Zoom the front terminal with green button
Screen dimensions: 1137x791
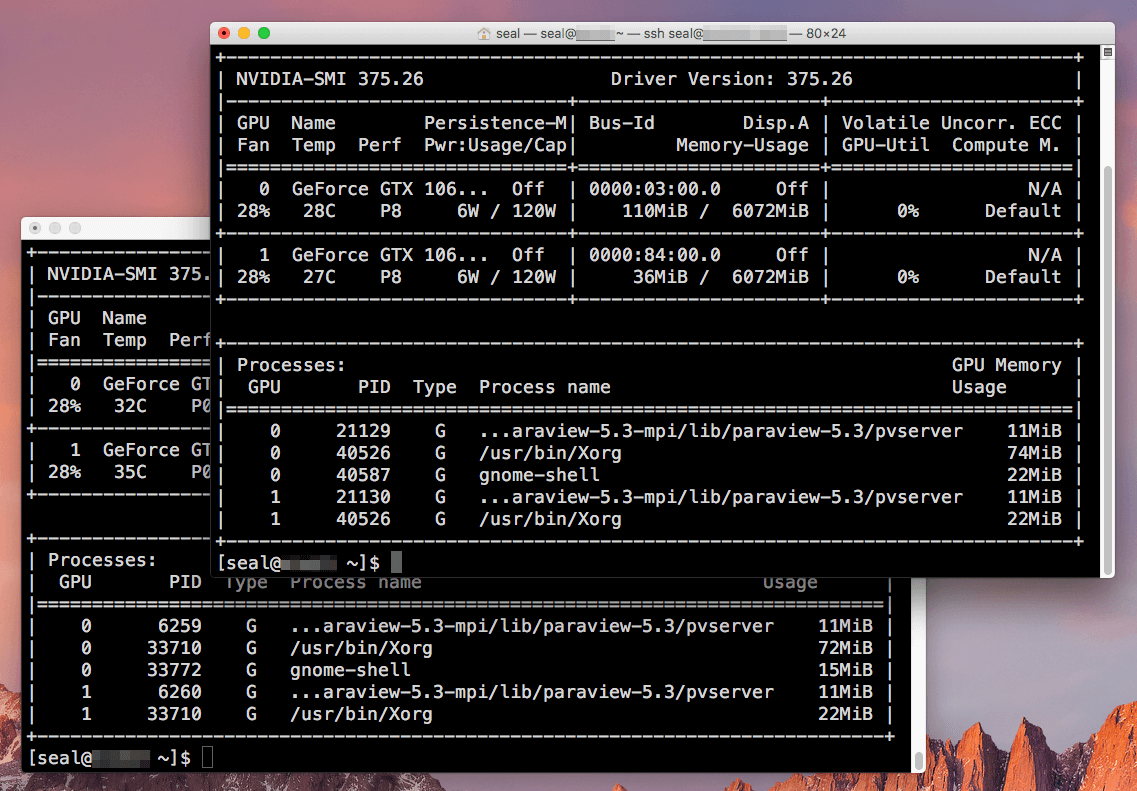pos(264,34)
